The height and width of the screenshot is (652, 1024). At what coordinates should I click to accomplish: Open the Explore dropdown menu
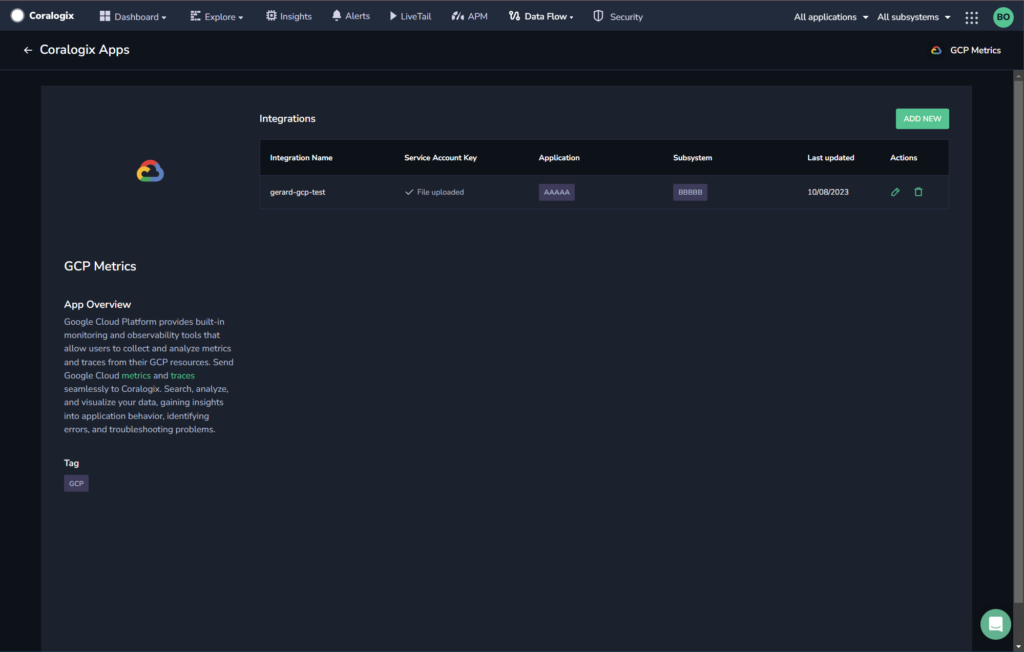[216, 16]
